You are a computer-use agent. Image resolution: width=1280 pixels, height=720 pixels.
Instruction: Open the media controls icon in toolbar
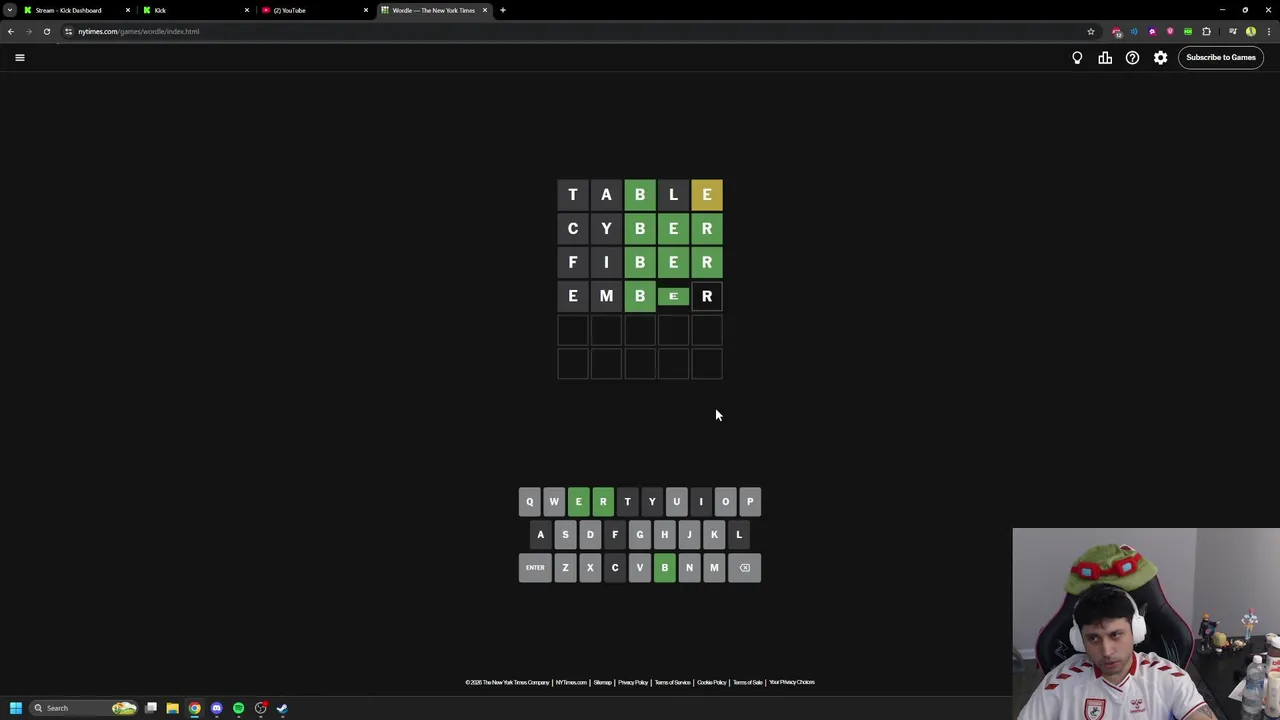click(x=1232, y=31)
